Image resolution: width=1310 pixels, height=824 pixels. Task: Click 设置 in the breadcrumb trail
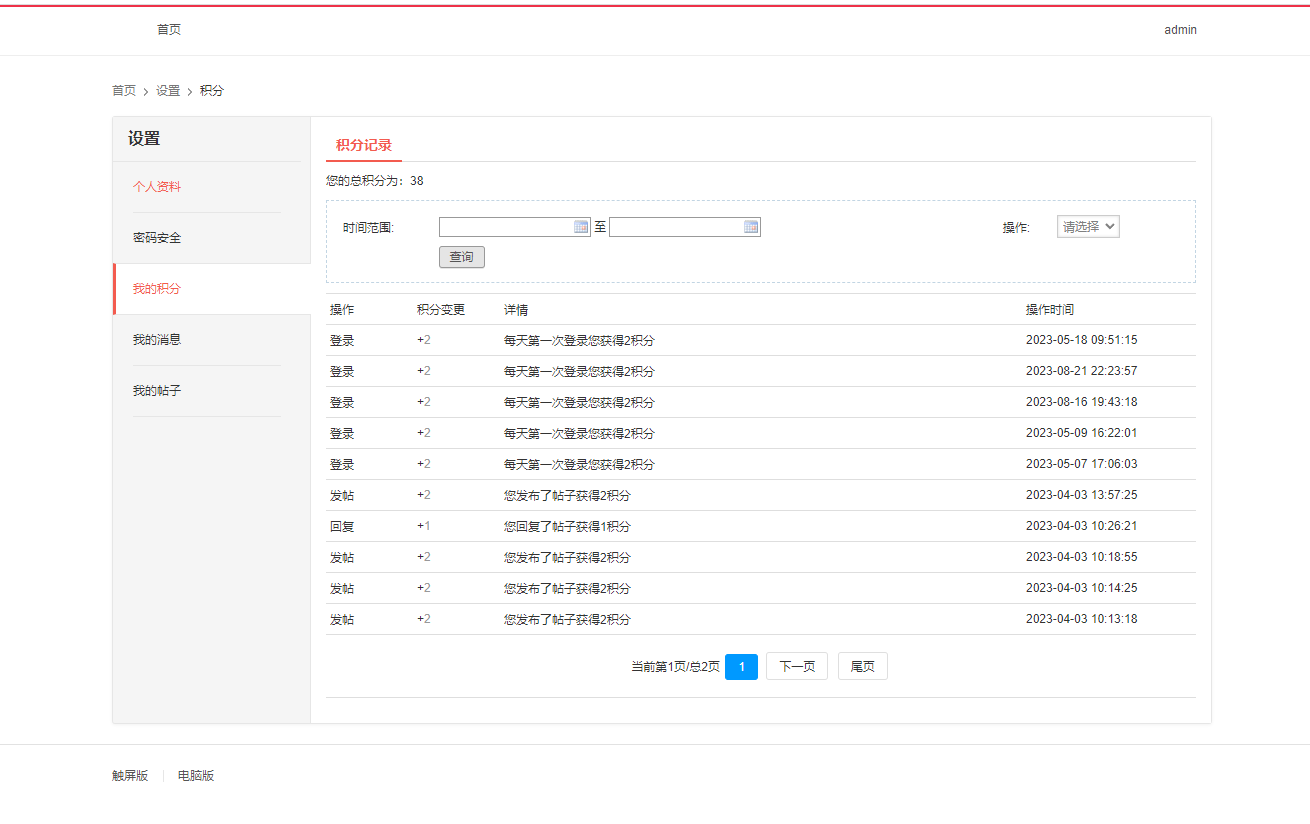pos(166,90)
